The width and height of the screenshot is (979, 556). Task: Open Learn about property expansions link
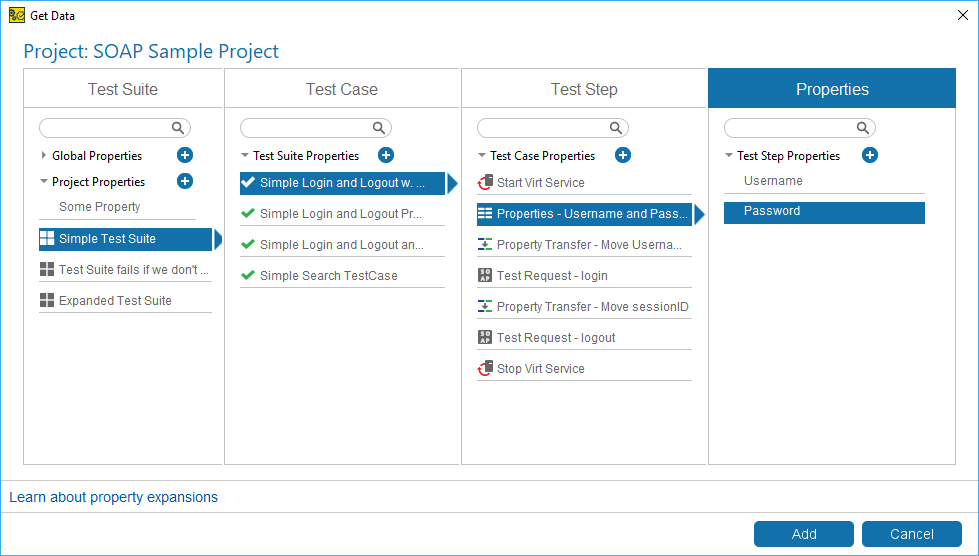point(114,497)
